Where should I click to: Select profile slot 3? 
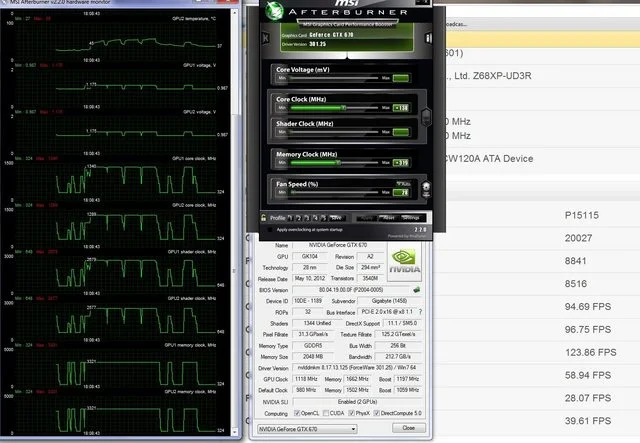[x=307, y=218]
